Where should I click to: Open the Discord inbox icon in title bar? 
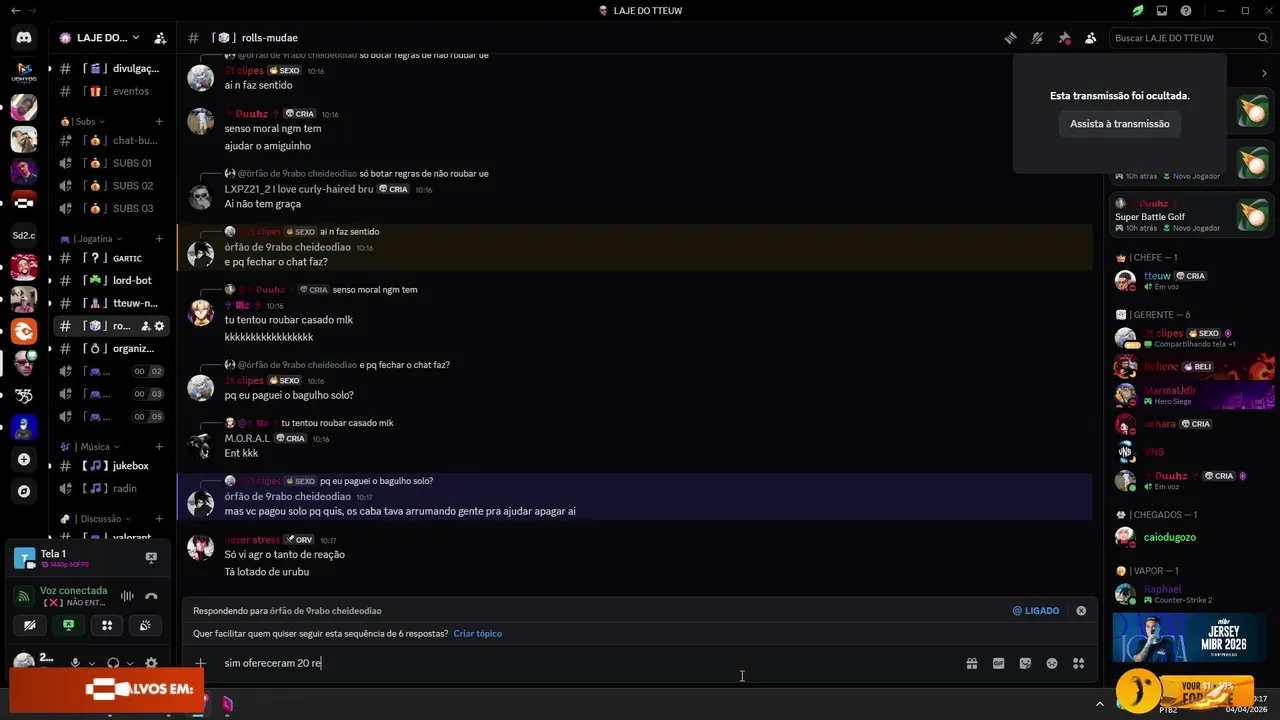[x=1162, y=11]
